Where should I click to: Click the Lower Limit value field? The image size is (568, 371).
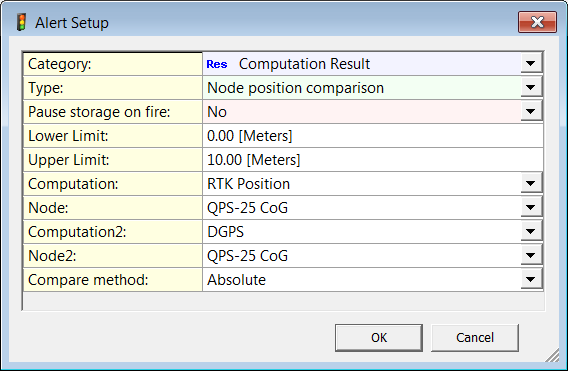(x=372, y=136)
